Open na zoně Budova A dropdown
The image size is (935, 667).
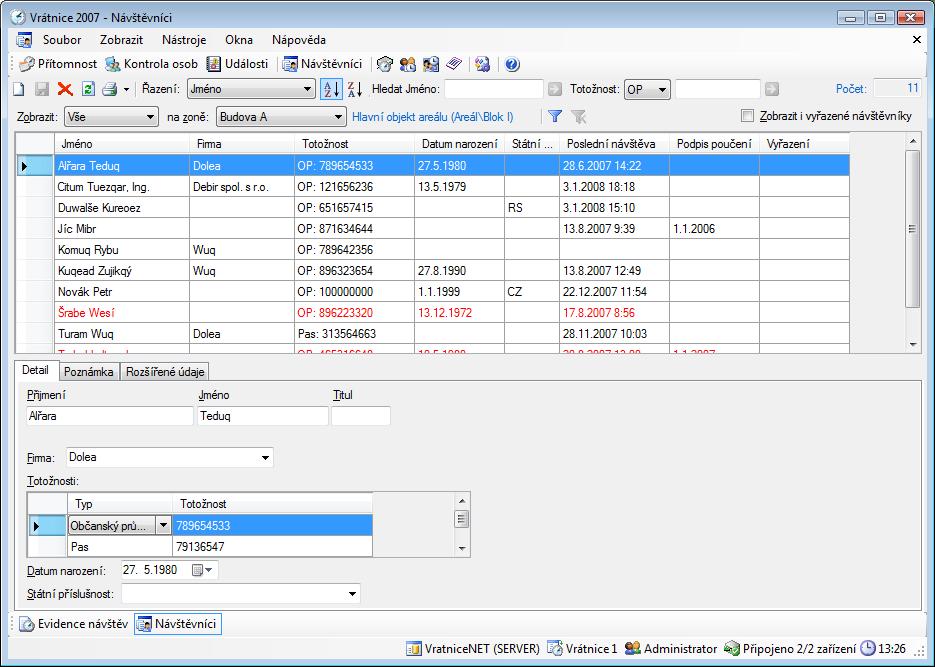pos(281,117)
